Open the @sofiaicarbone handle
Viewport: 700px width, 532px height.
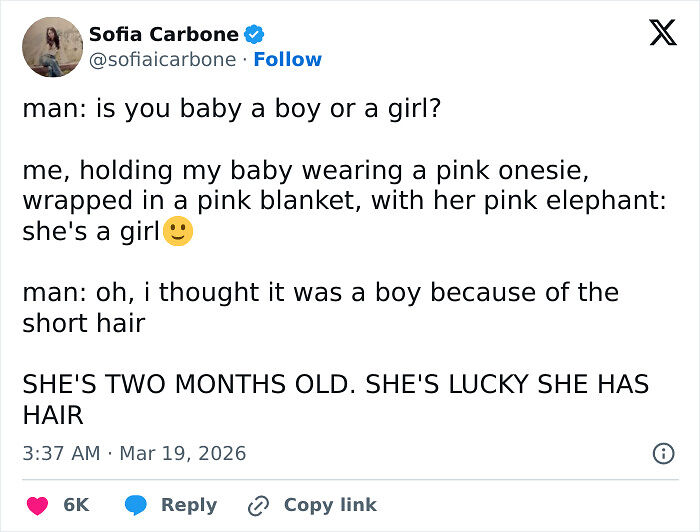click(x=164, y=60)
